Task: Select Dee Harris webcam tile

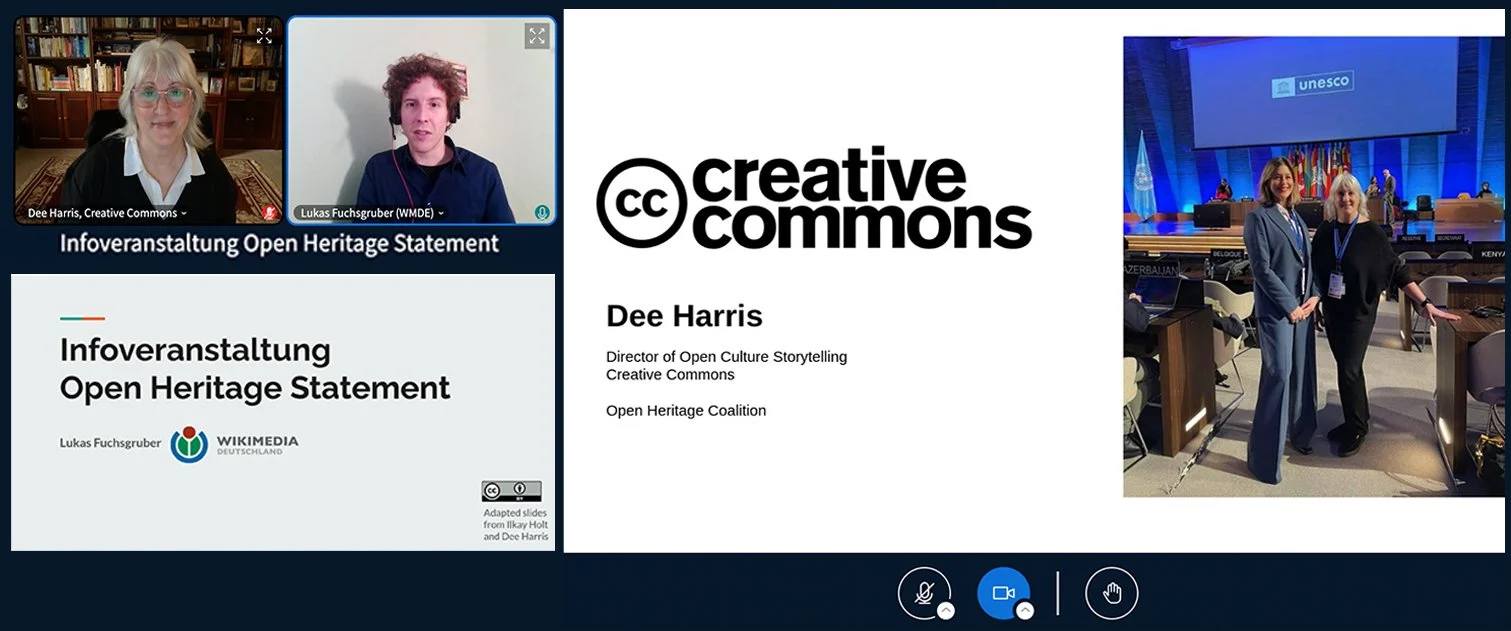Action: pos(148,120)
